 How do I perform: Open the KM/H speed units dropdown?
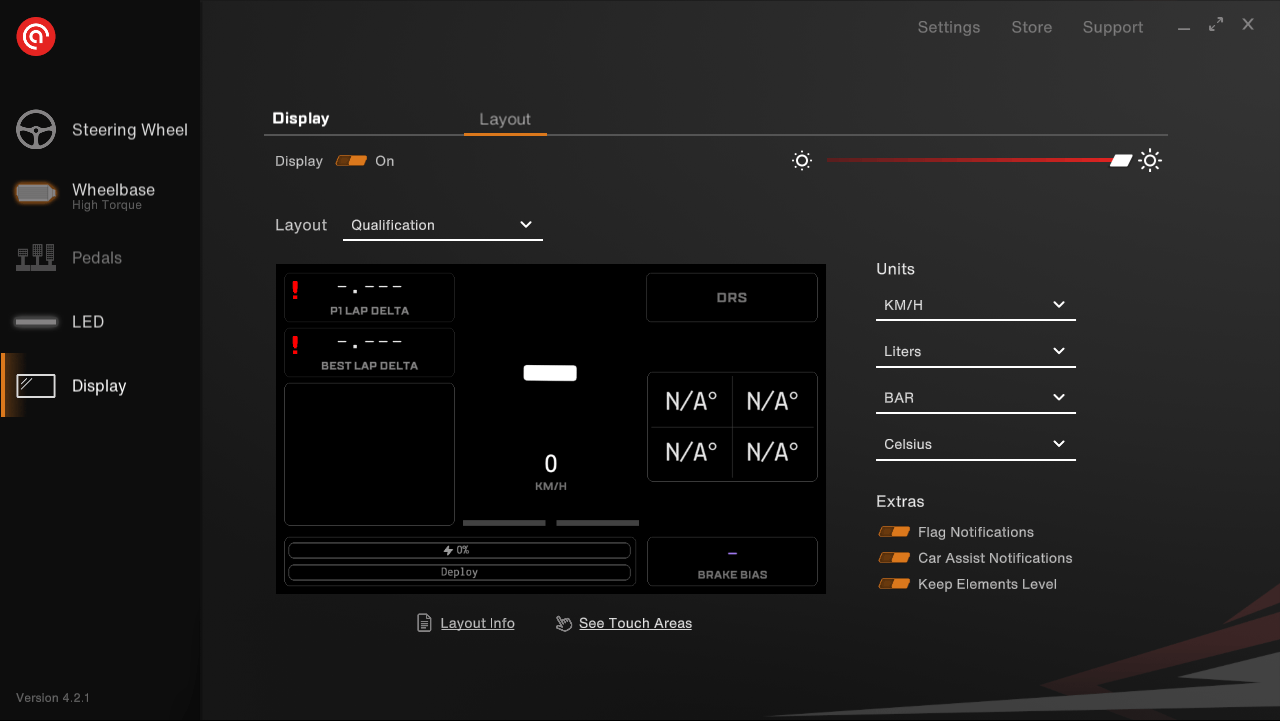[975, 305]
